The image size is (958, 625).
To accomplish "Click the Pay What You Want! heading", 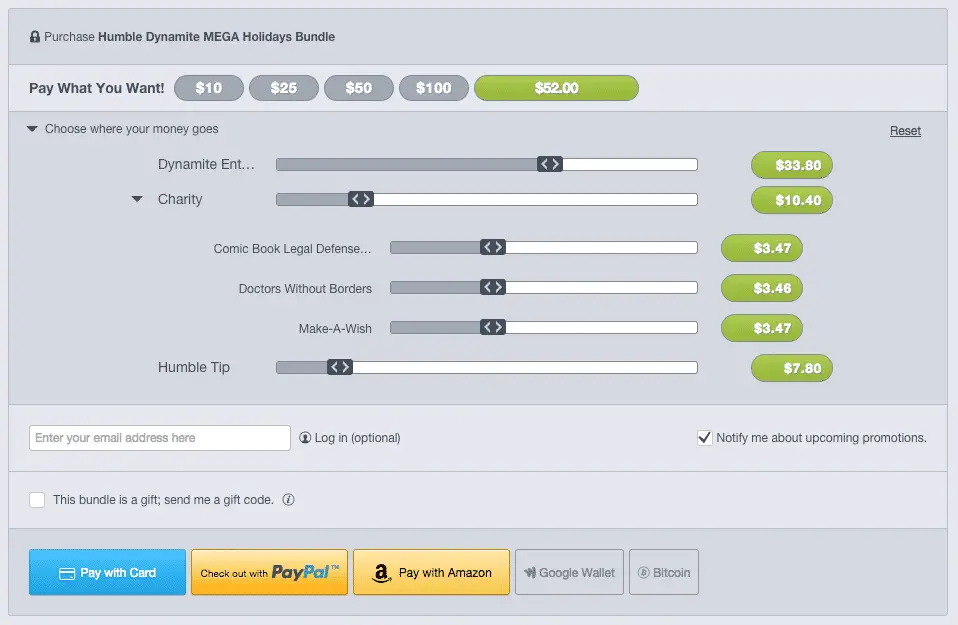I will [x=97, y=88].
